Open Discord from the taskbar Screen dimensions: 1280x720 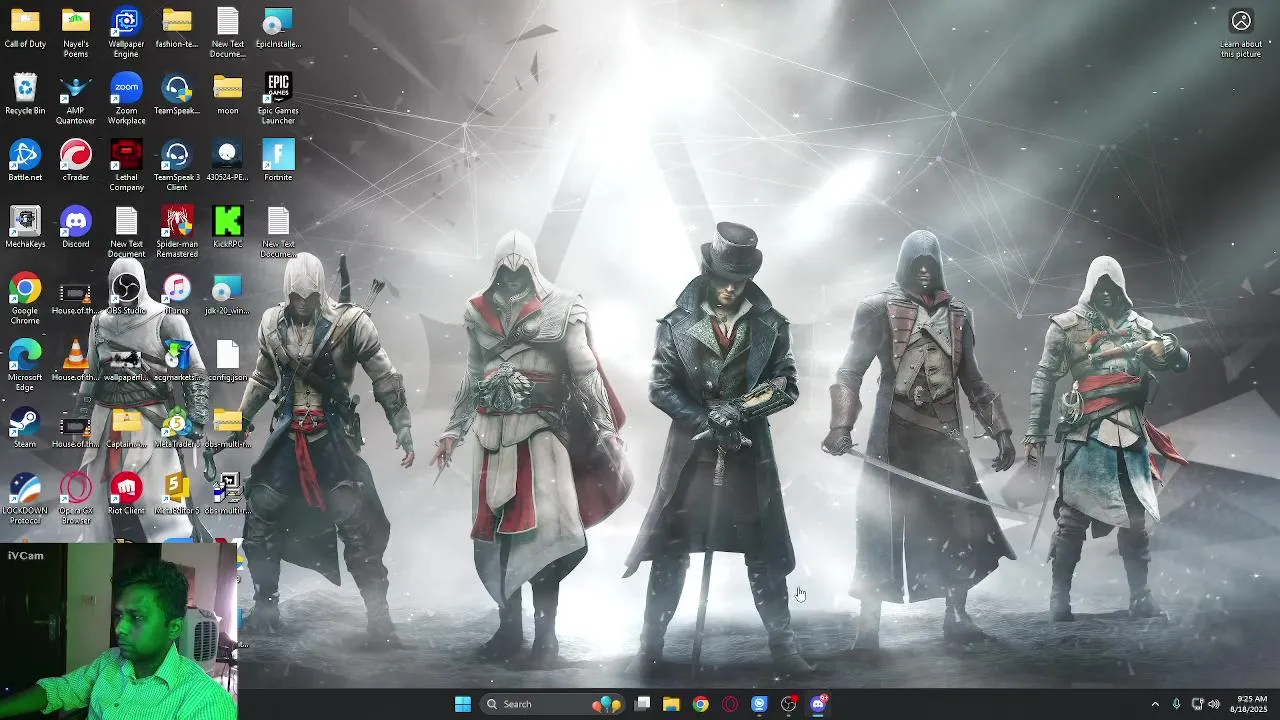tap(818, 704)
